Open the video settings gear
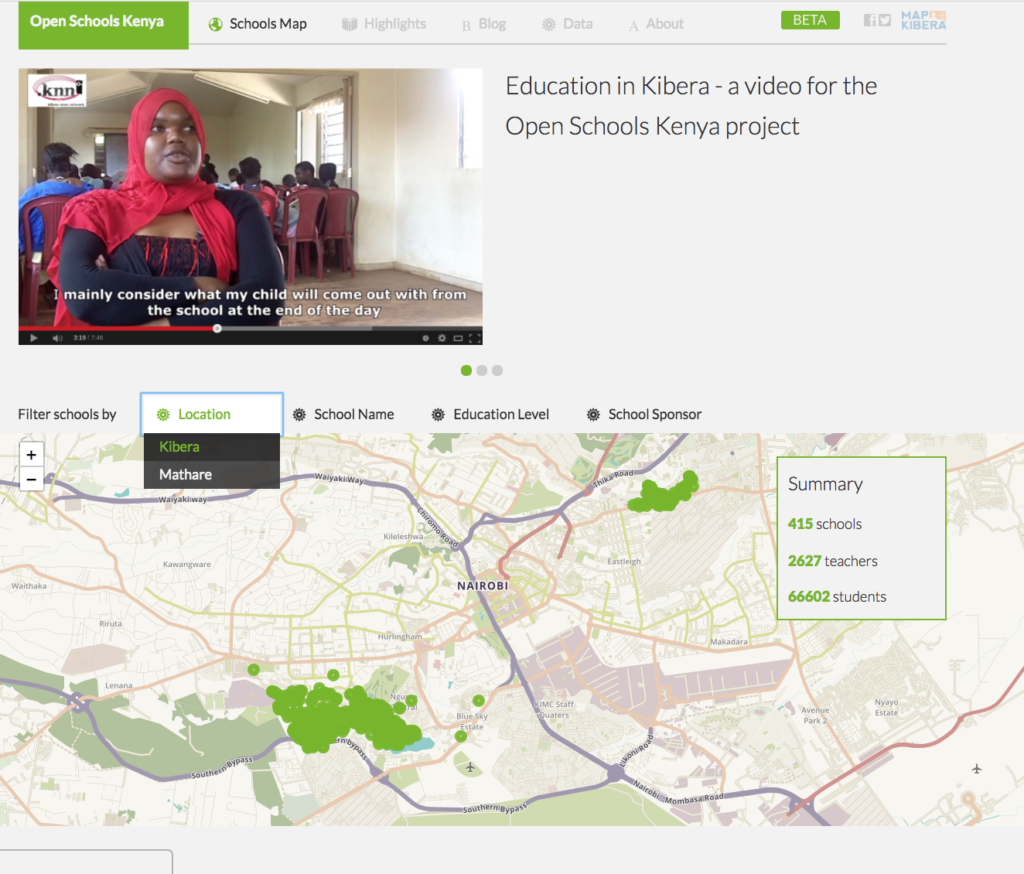 point(442,338)
